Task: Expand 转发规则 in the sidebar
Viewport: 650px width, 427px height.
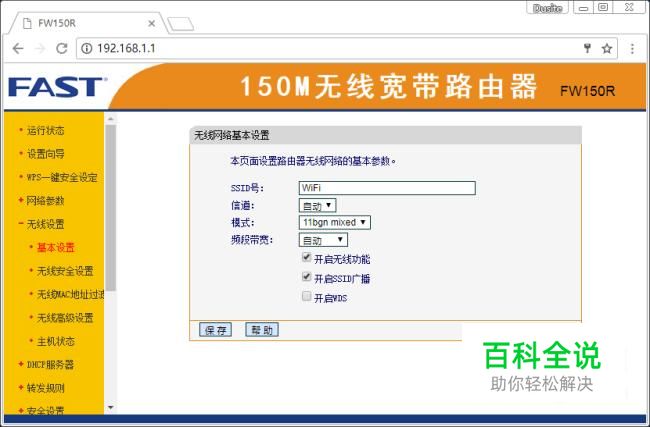Action: 45,388
